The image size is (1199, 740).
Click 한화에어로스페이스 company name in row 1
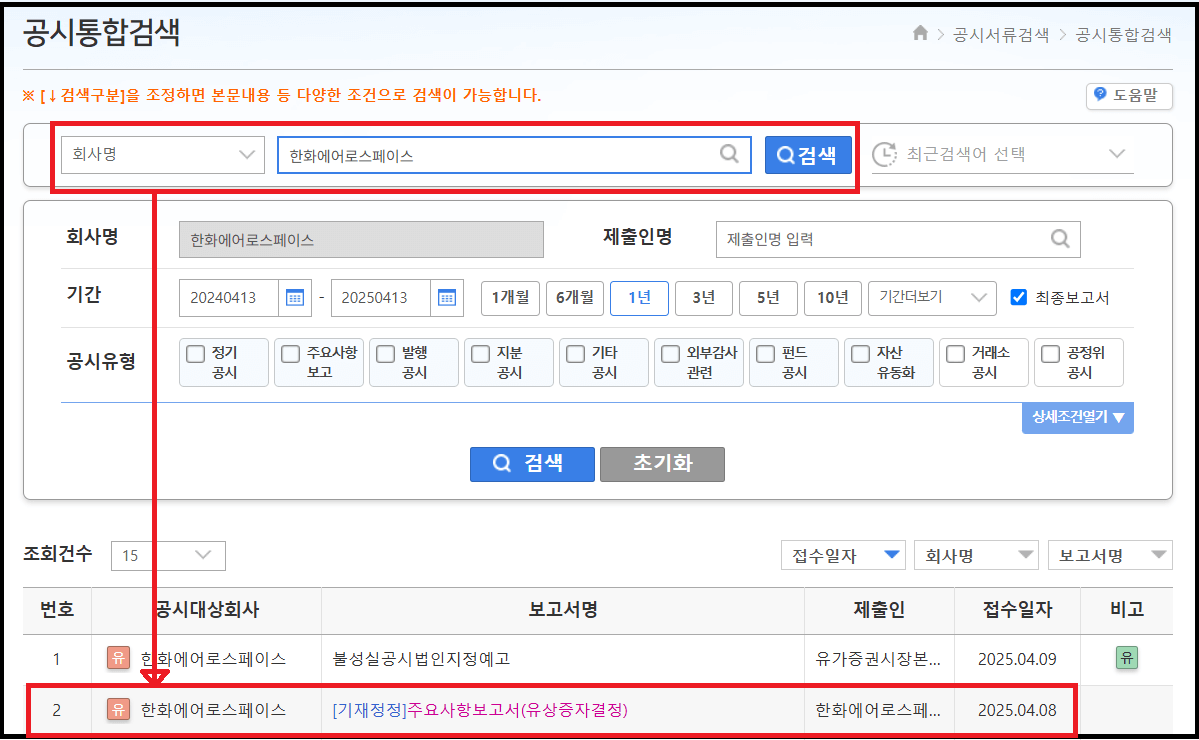(213, 659)
